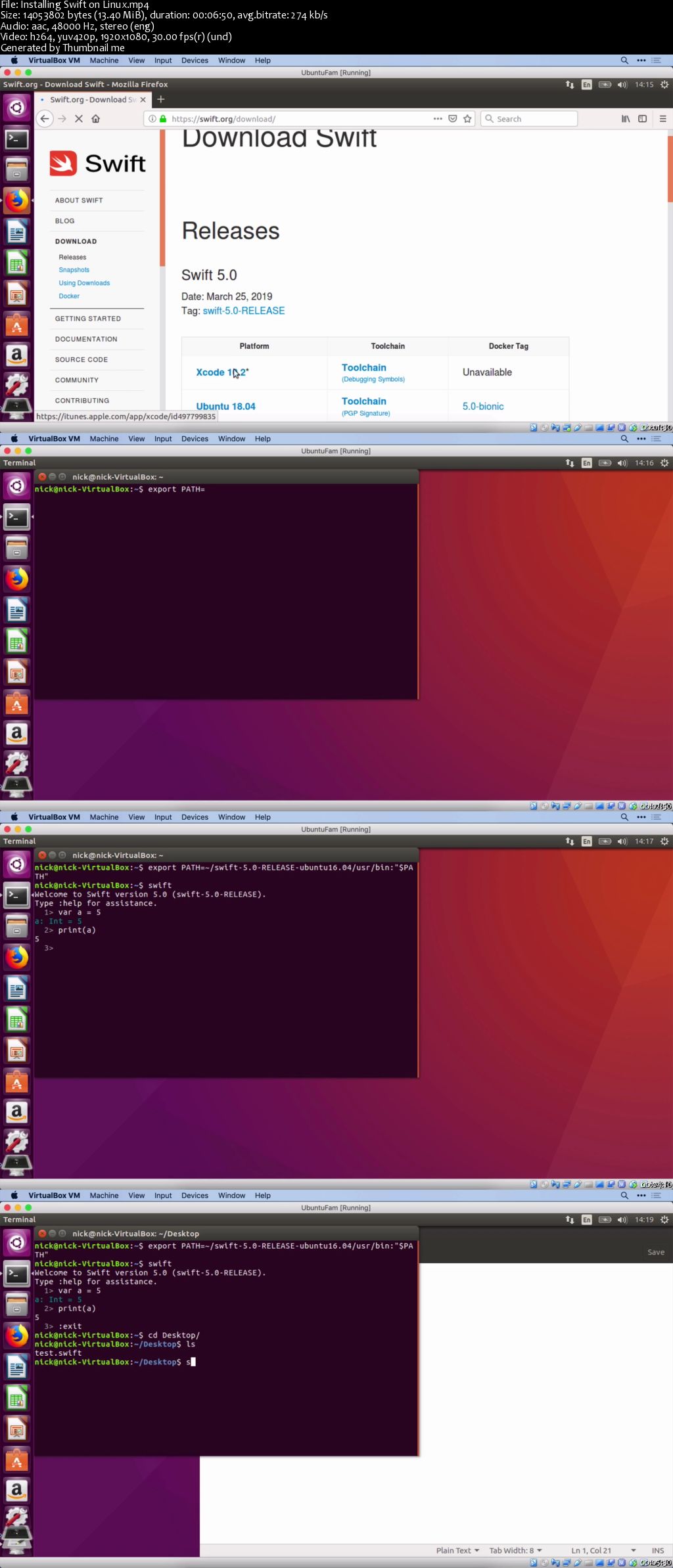This screenshot has width=673, height=1568.
Task: Click the swift-5.0-RELEASE tag link
Action: point(243,311)
